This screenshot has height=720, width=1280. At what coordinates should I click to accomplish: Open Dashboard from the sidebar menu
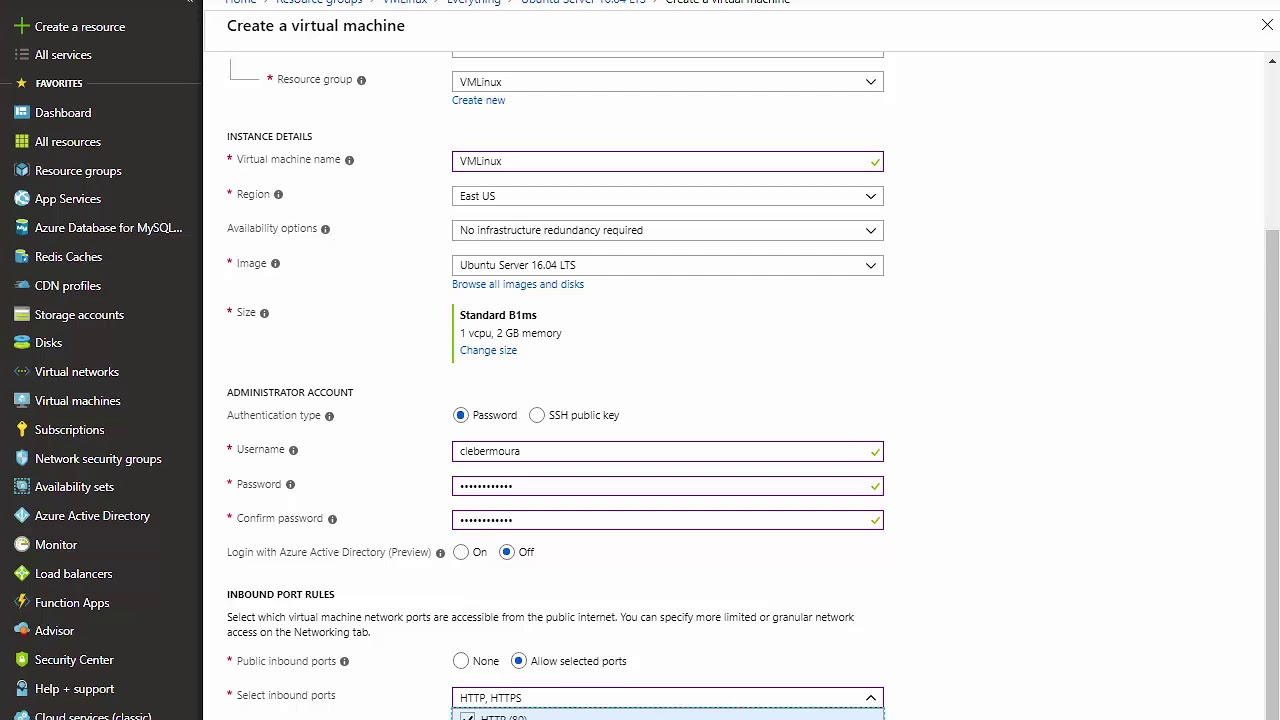pos(63,113)
